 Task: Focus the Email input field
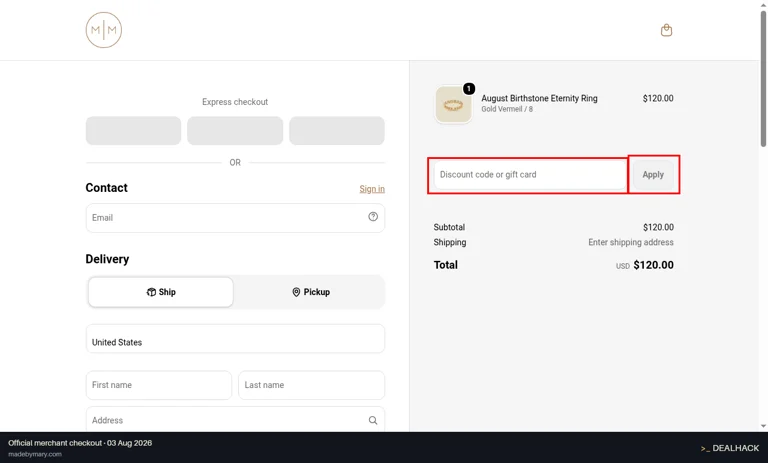[x=235, y=218]
